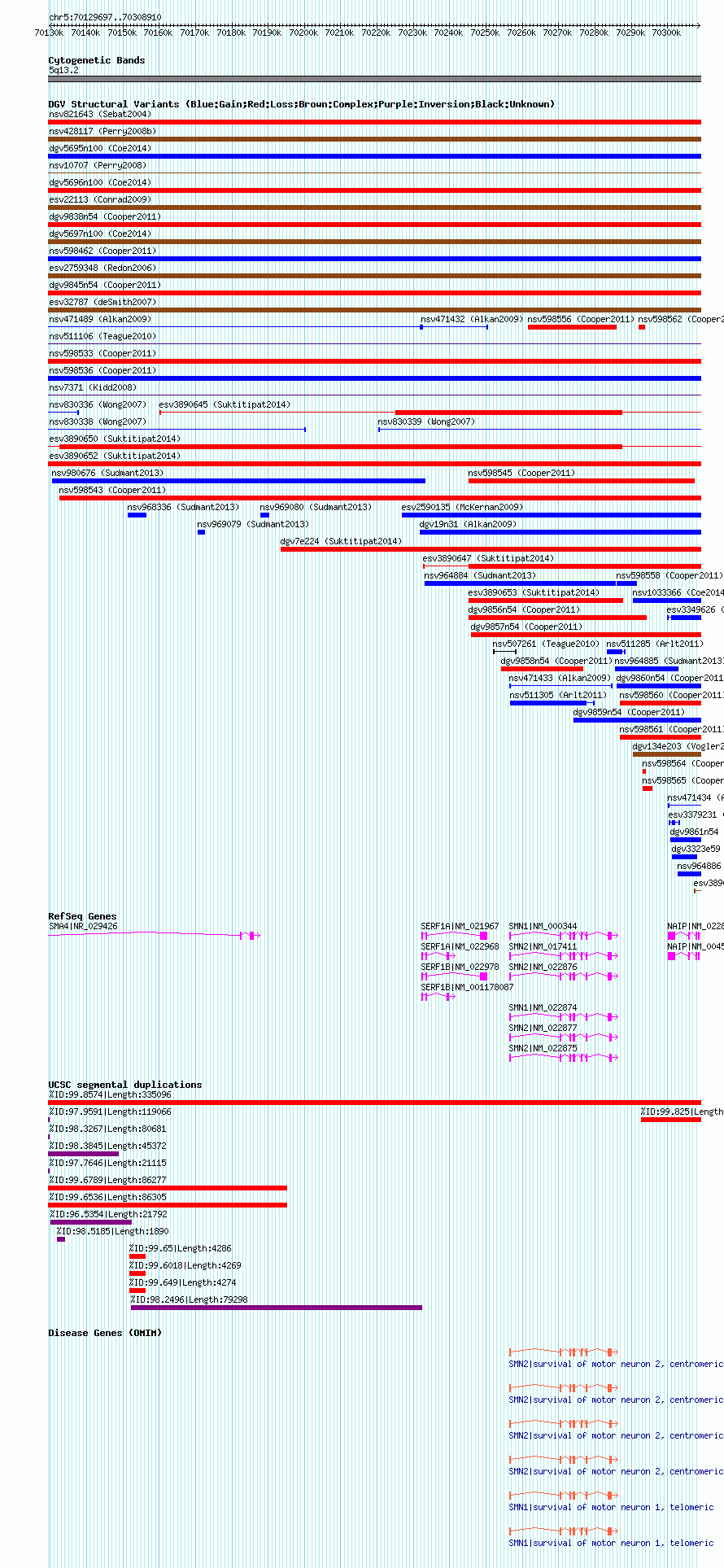Select the 70200k ruler tick label
The image size is (724, 1568).
click(x=303, y=33)
